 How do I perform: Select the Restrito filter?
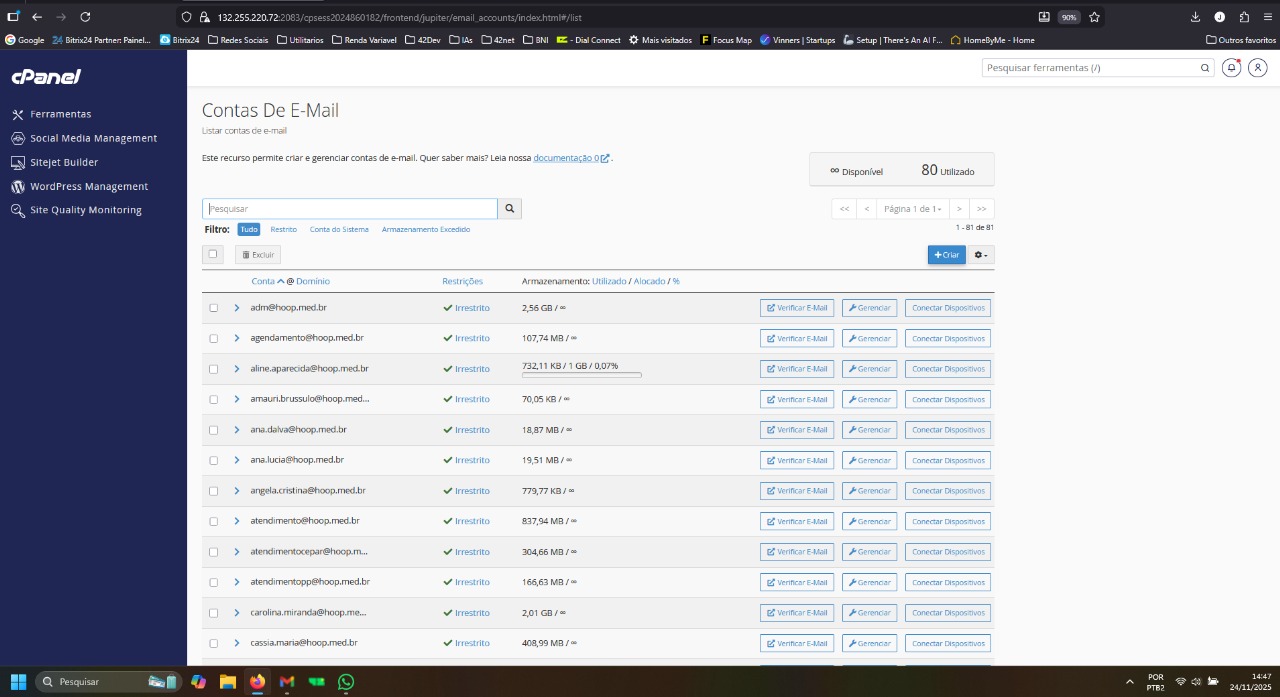[283, 229]
